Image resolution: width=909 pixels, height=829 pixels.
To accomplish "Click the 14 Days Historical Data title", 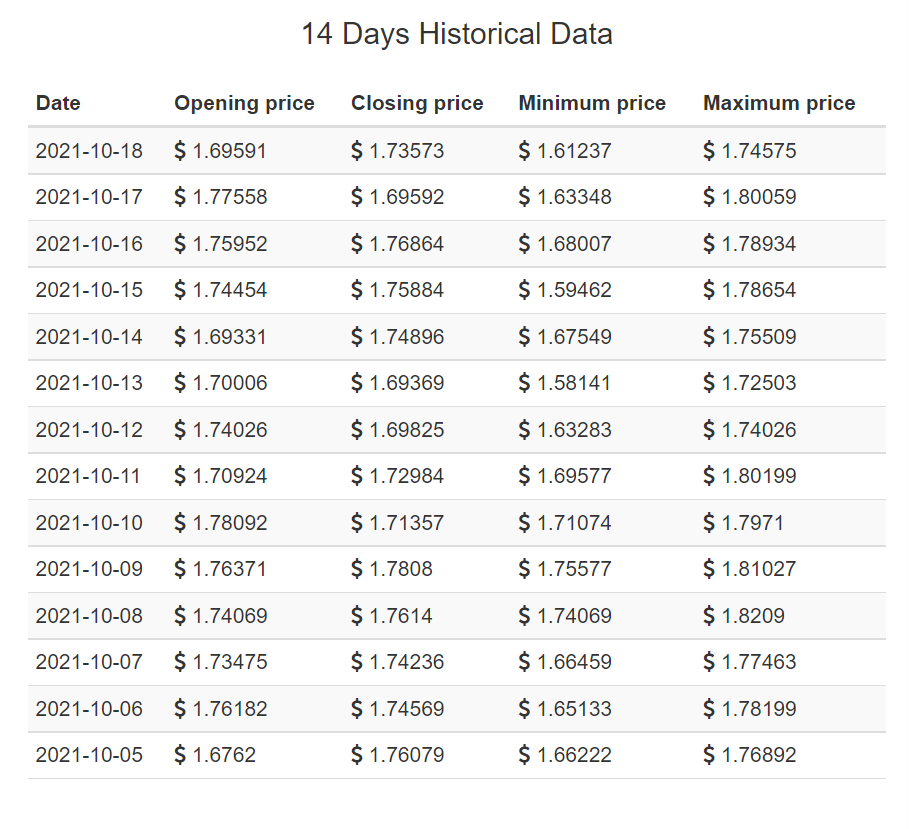I will point(457,34).
